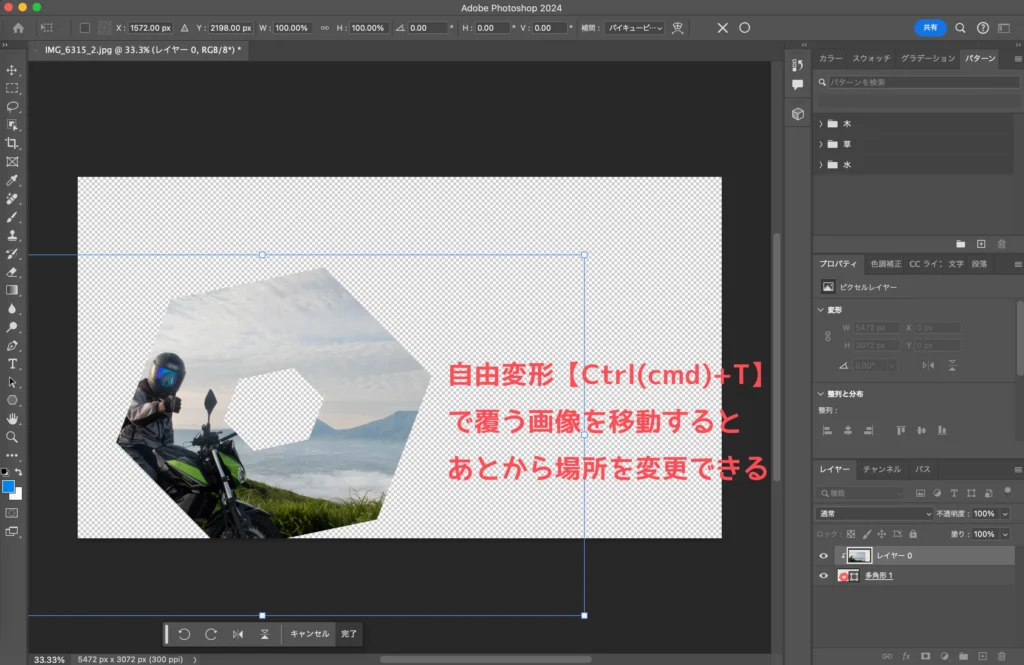Image resolution: width=1024 pixels, height=665 pixels.
Task: Delete layer using trash icon in Layers panel
Action: (x=1001, y=656)
